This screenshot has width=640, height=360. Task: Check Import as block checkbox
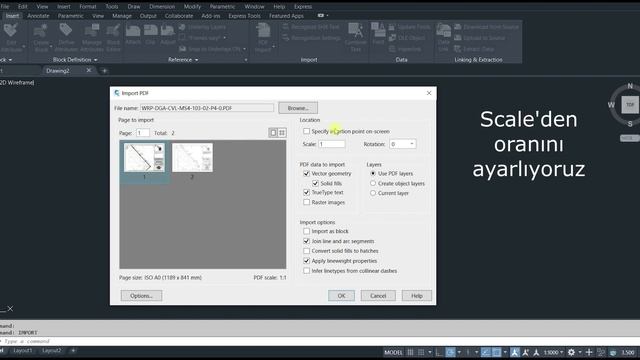coord(307,231)
